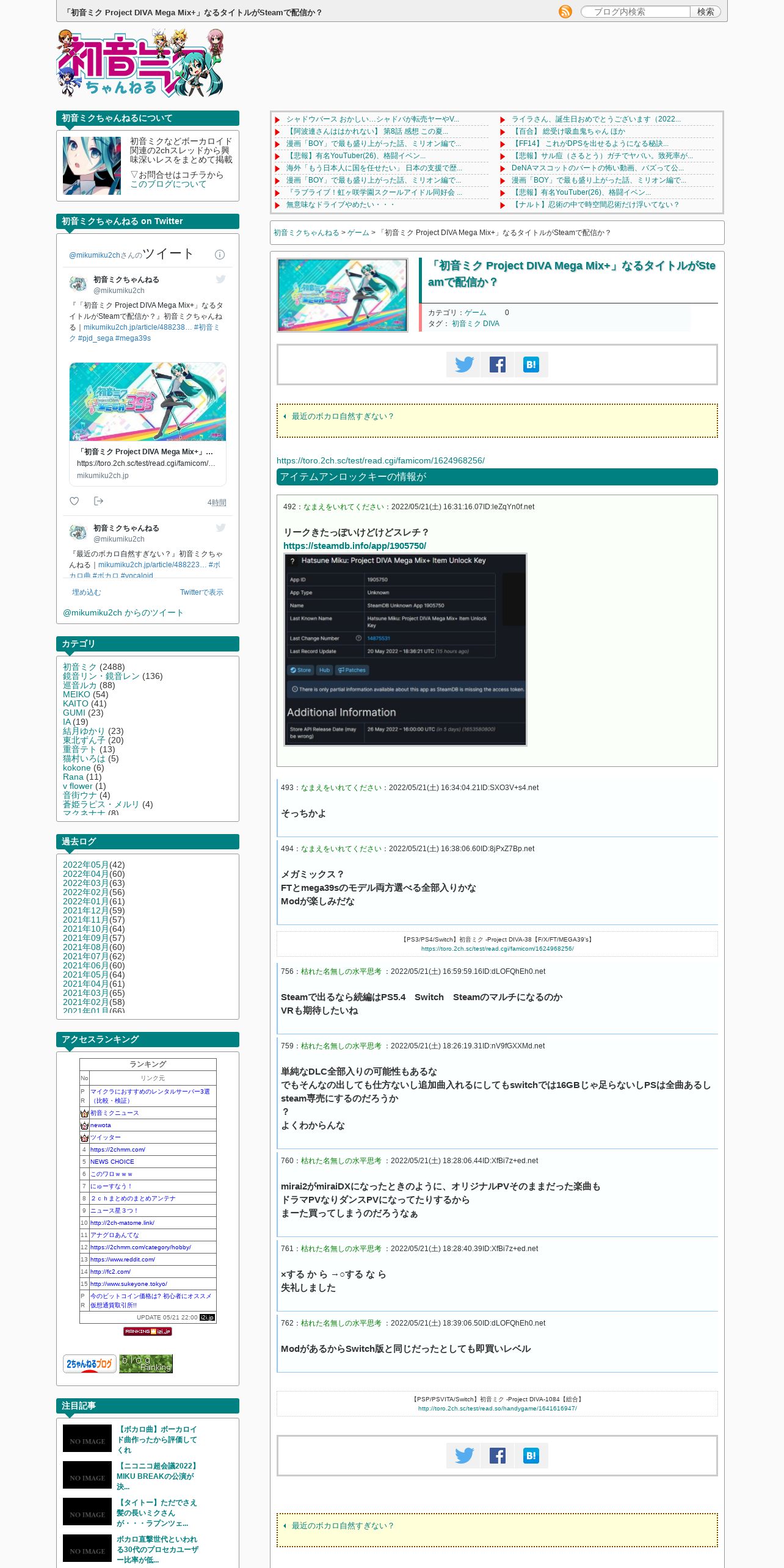Open the steamdb.info/app/1905750 link
Viewport: 784px width, 1568px height.
(355, 546)
